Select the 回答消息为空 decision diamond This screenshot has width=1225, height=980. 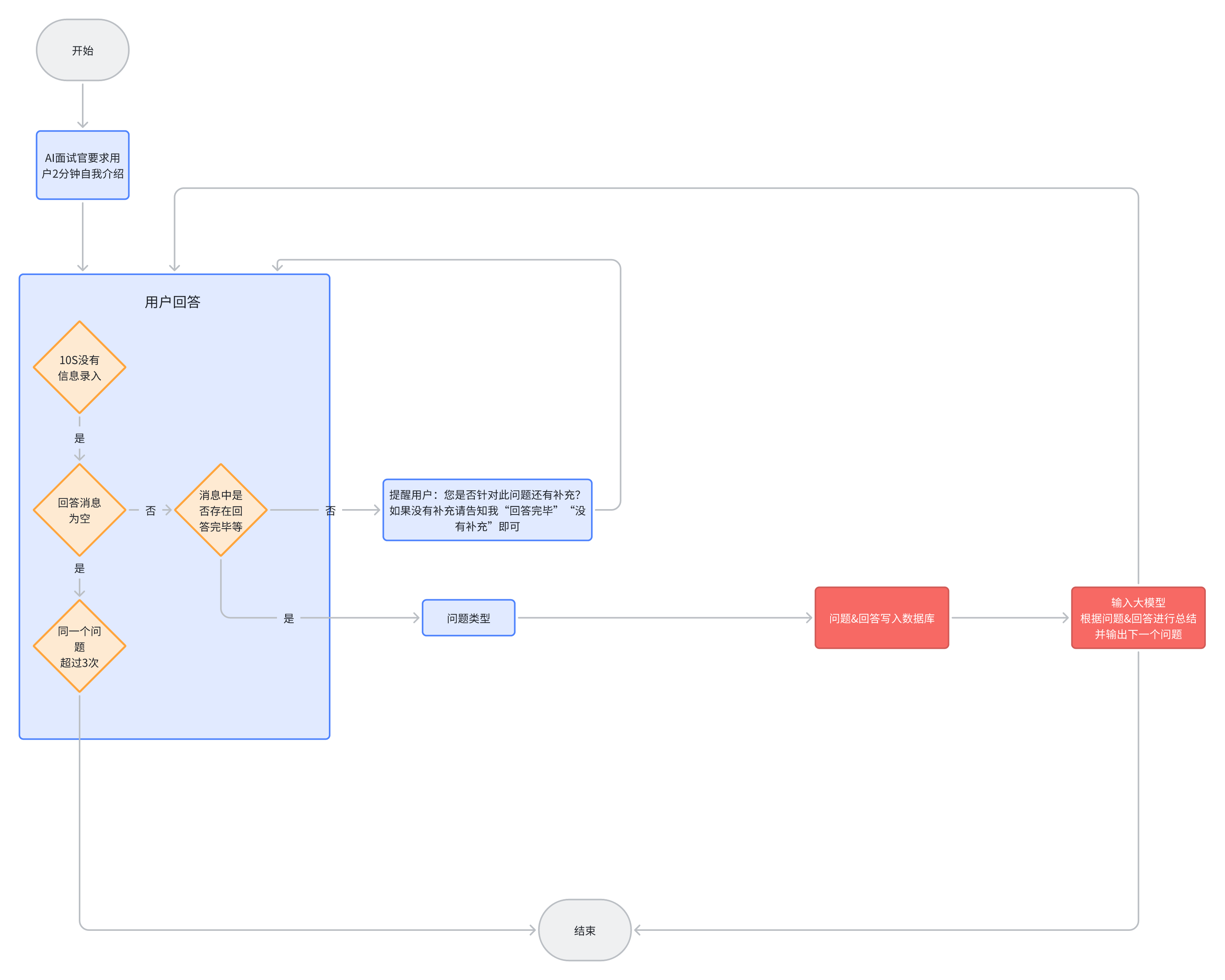click(x=80, y=510)
